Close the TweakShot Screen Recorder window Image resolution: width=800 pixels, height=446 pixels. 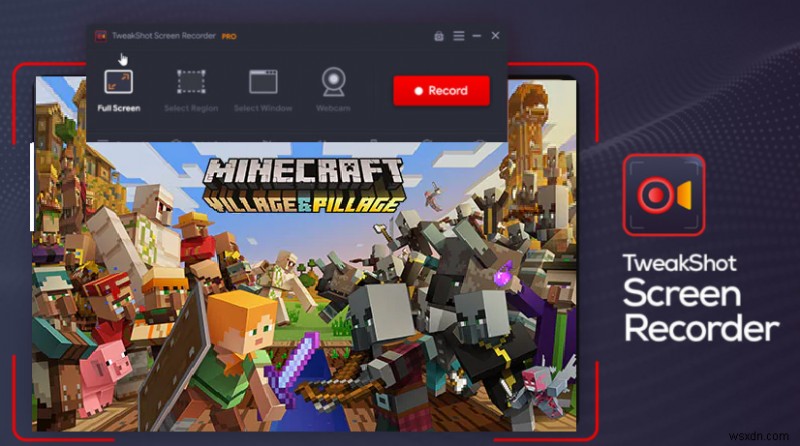click(495, 35)
